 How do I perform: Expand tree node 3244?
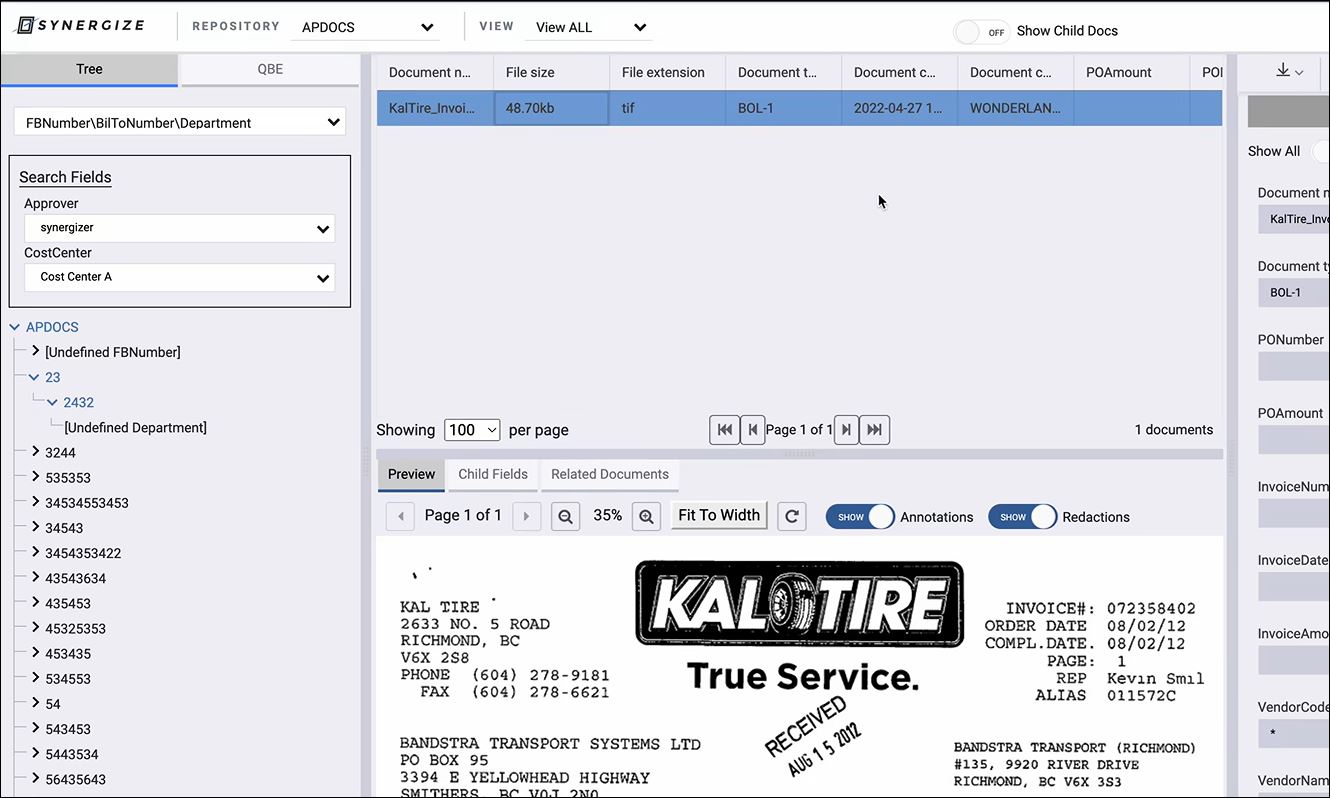coord(35,451)
